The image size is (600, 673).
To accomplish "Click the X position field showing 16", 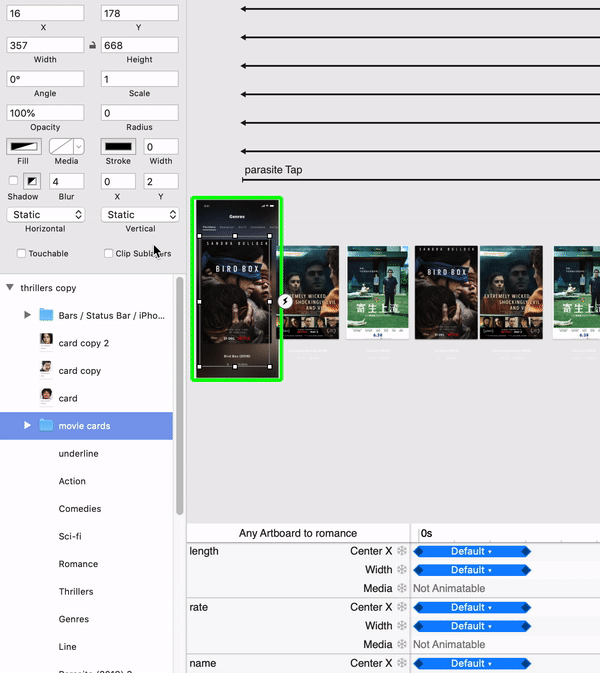I will (x=45, y=13).
